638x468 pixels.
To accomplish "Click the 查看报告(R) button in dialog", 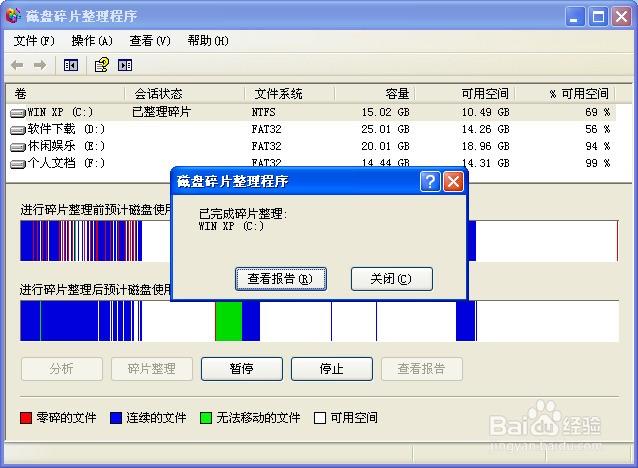I will [x=281, y=279].
